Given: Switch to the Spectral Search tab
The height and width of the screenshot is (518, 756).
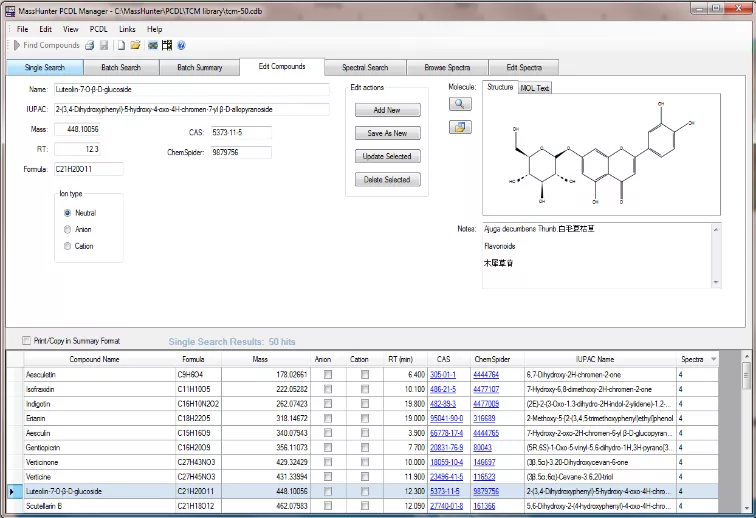Looking at the screenshot, I should 365,68.
